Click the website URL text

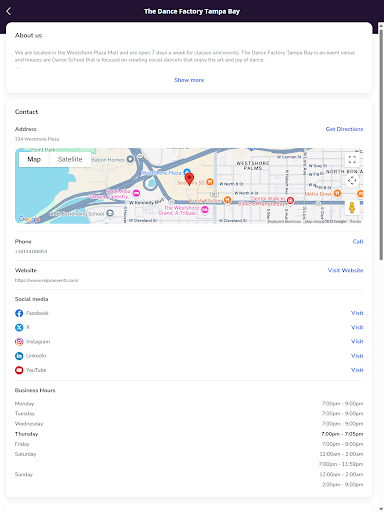click(x=47, y=280)
